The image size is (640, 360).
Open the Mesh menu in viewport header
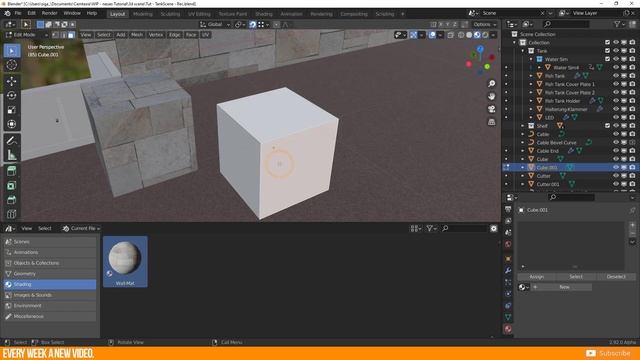(x=137, y=35)
